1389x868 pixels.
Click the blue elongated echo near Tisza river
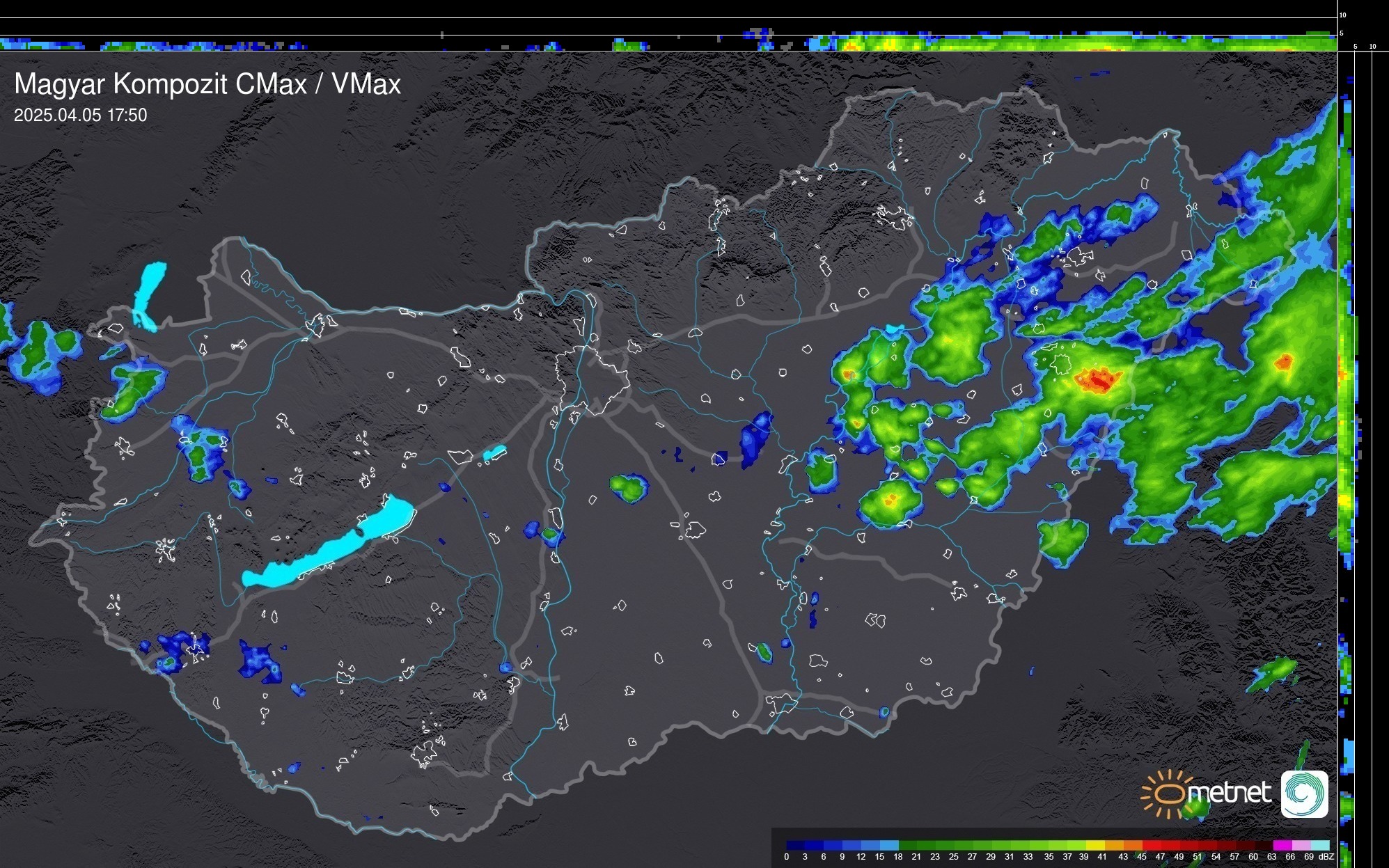755,439
